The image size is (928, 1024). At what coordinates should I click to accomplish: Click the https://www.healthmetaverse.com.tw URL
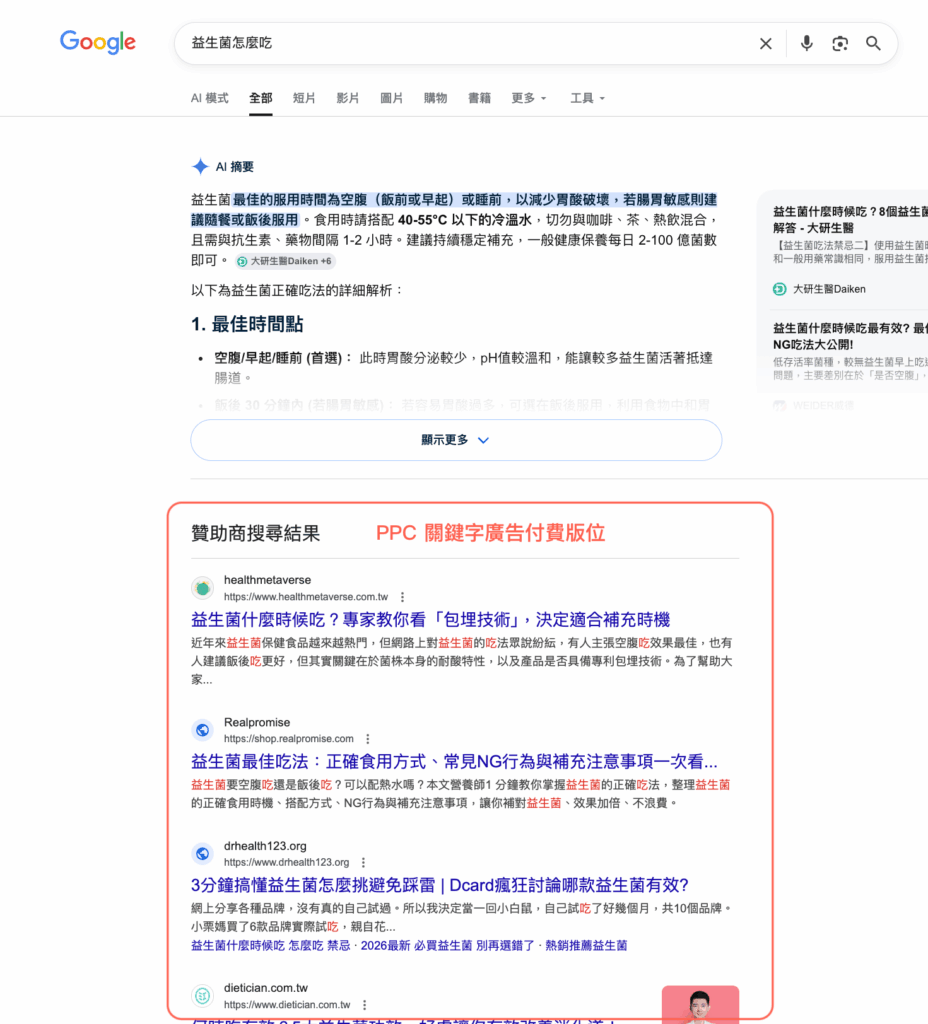tap(306, 597)
